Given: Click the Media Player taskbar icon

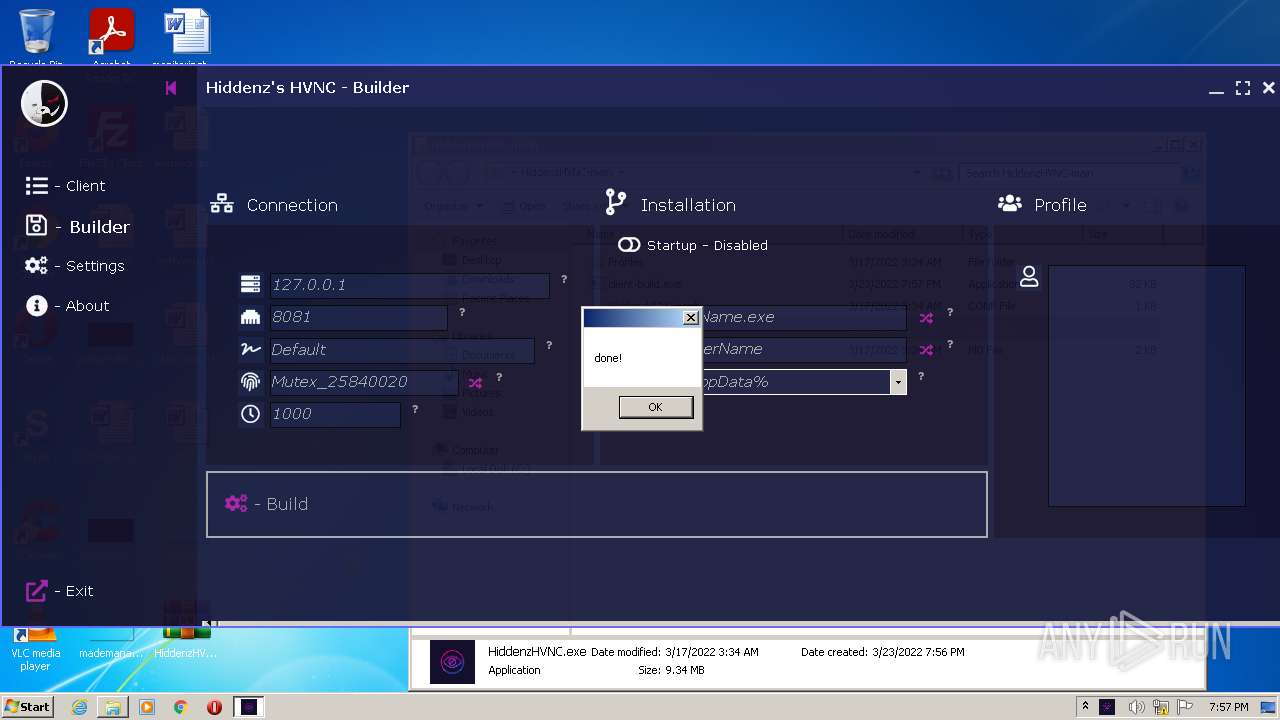Looking at the screenshot, I should pos(146,707).
